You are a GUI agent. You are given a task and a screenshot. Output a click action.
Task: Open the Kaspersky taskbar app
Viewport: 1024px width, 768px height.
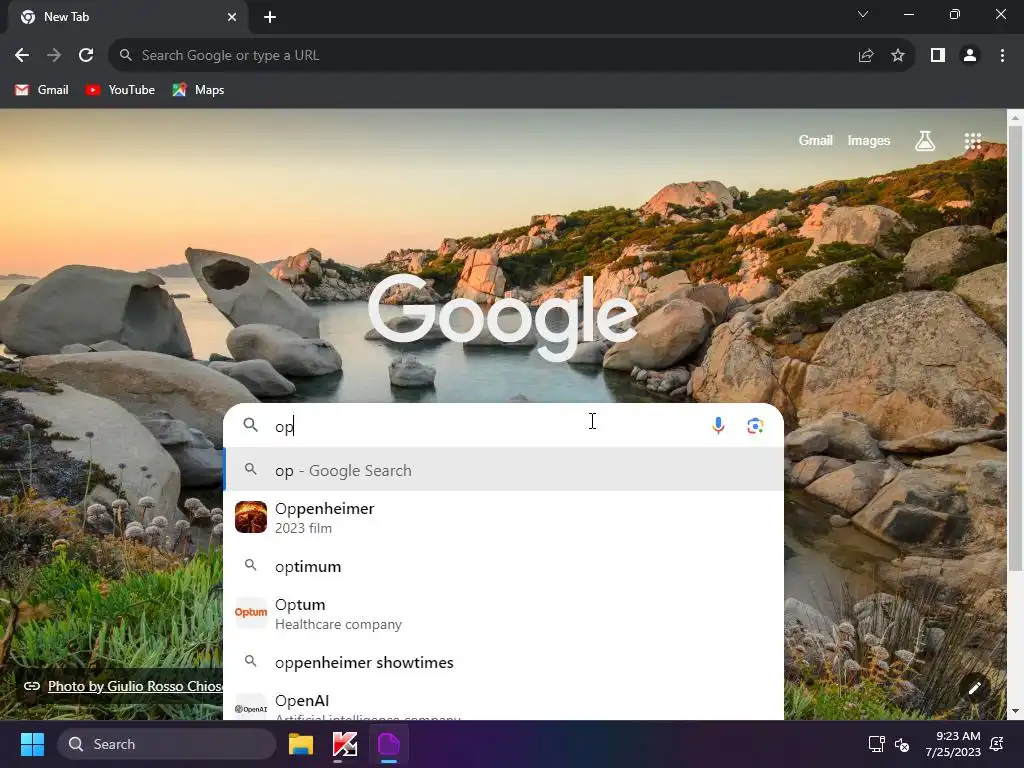pyautogui.click(x=345, y=744)
